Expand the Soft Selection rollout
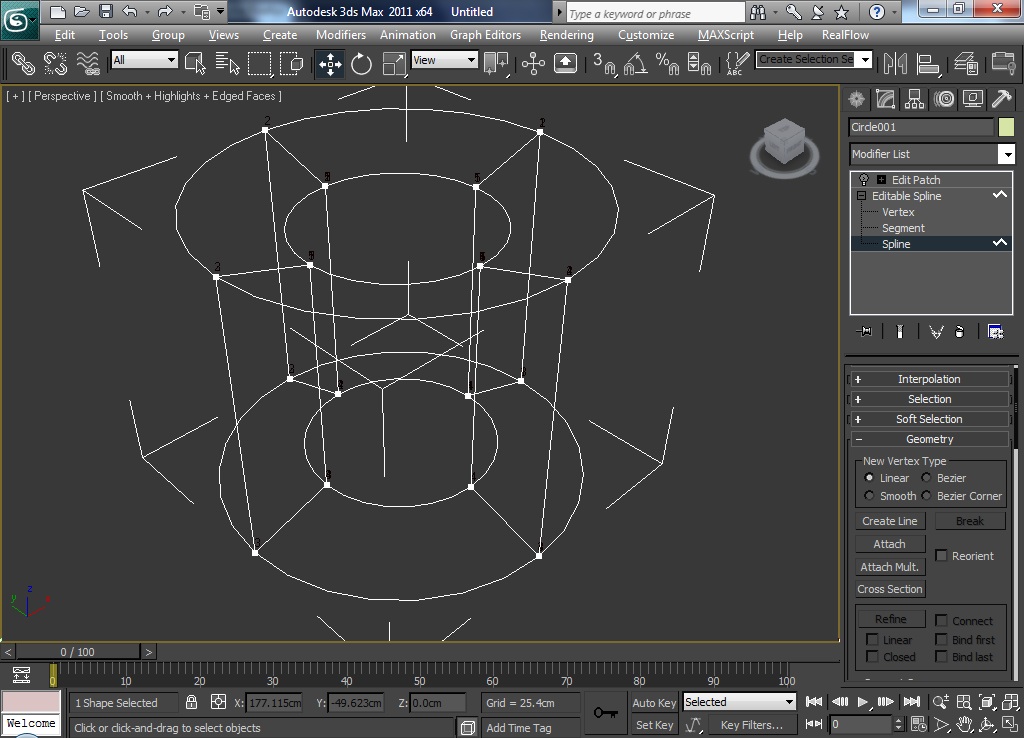The width and height of the screenshot is (1024, 738). point(929,419)
